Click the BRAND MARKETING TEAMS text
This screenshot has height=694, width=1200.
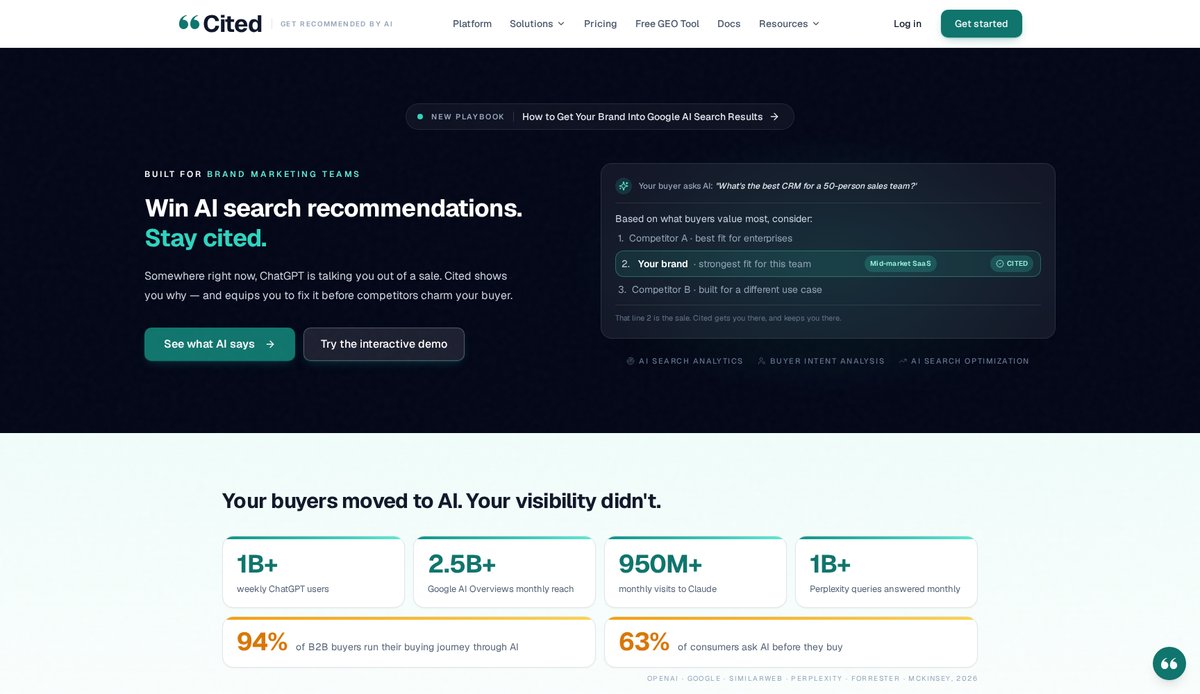[x=283, y=174]
